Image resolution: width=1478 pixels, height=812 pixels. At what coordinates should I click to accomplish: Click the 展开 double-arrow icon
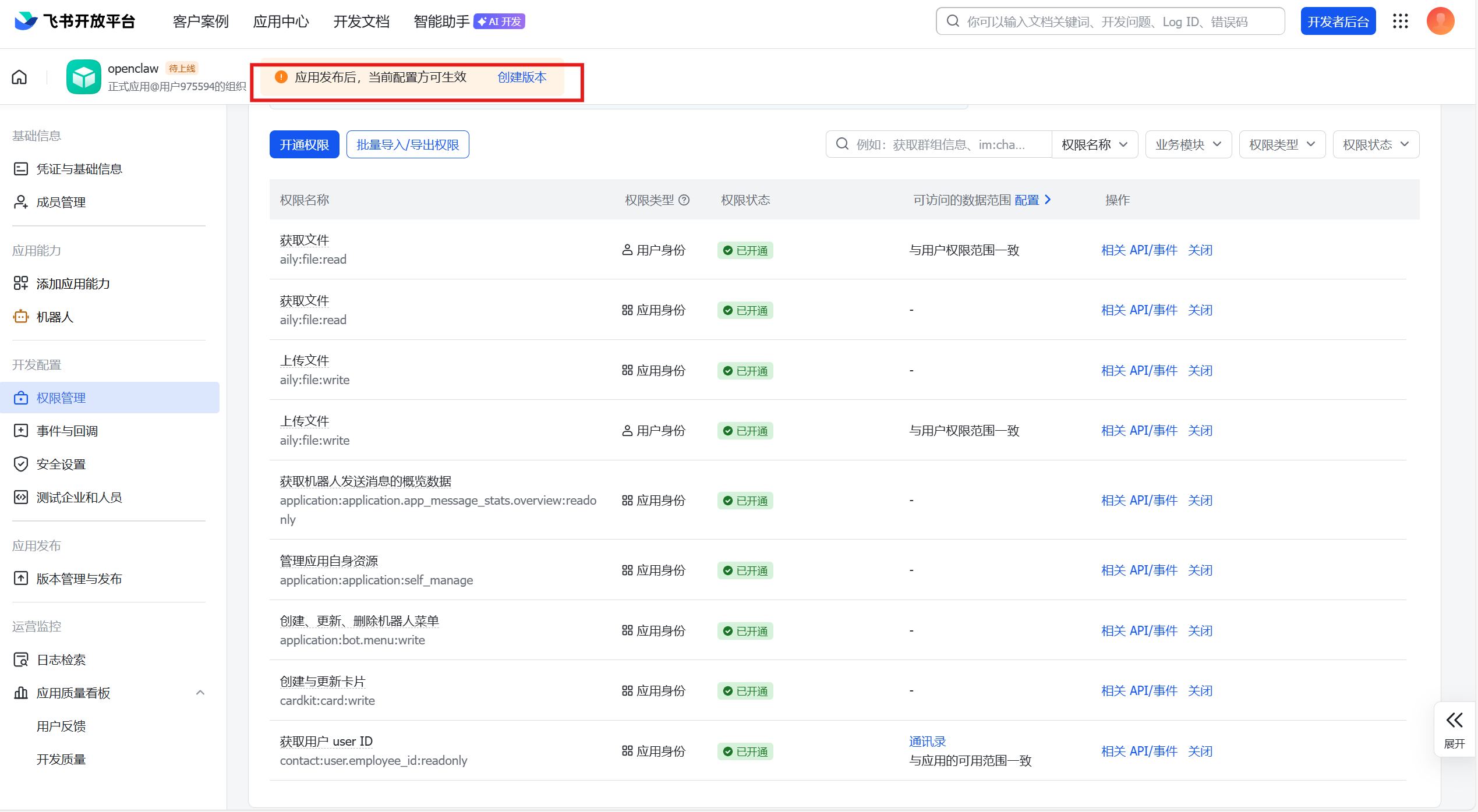(1454, 721)
